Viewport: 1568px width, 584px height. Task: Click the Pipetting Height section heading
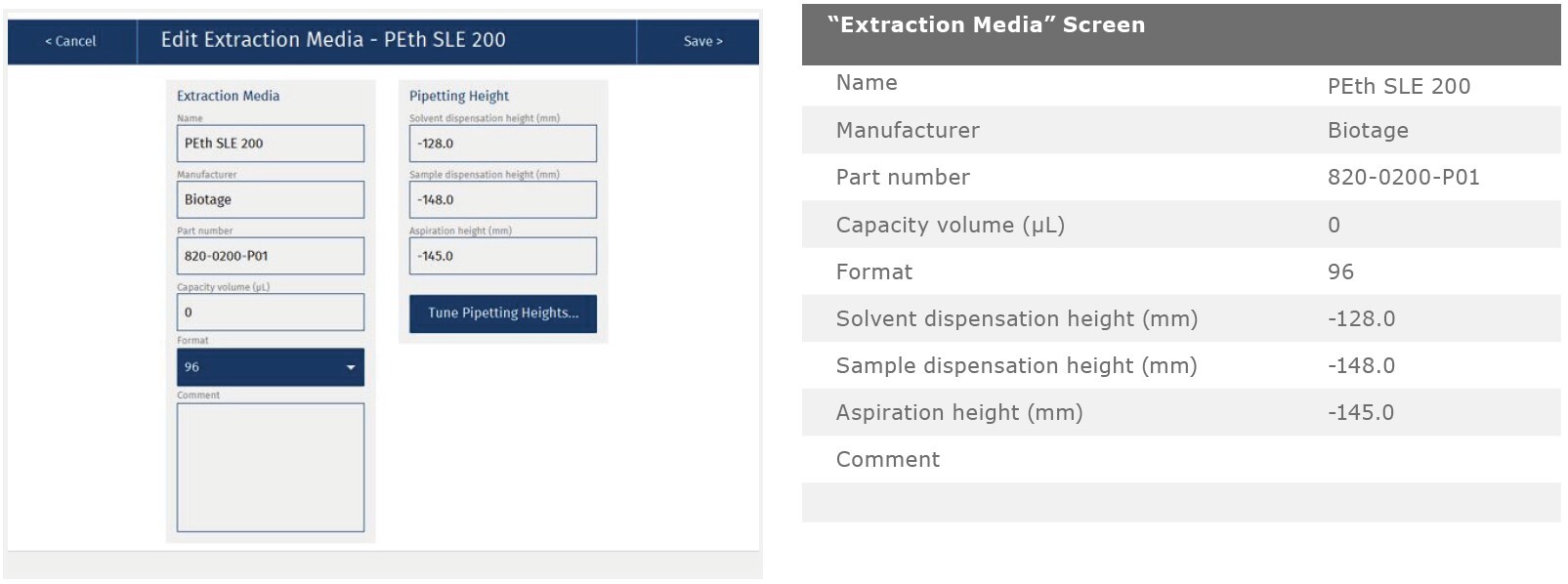458,96
